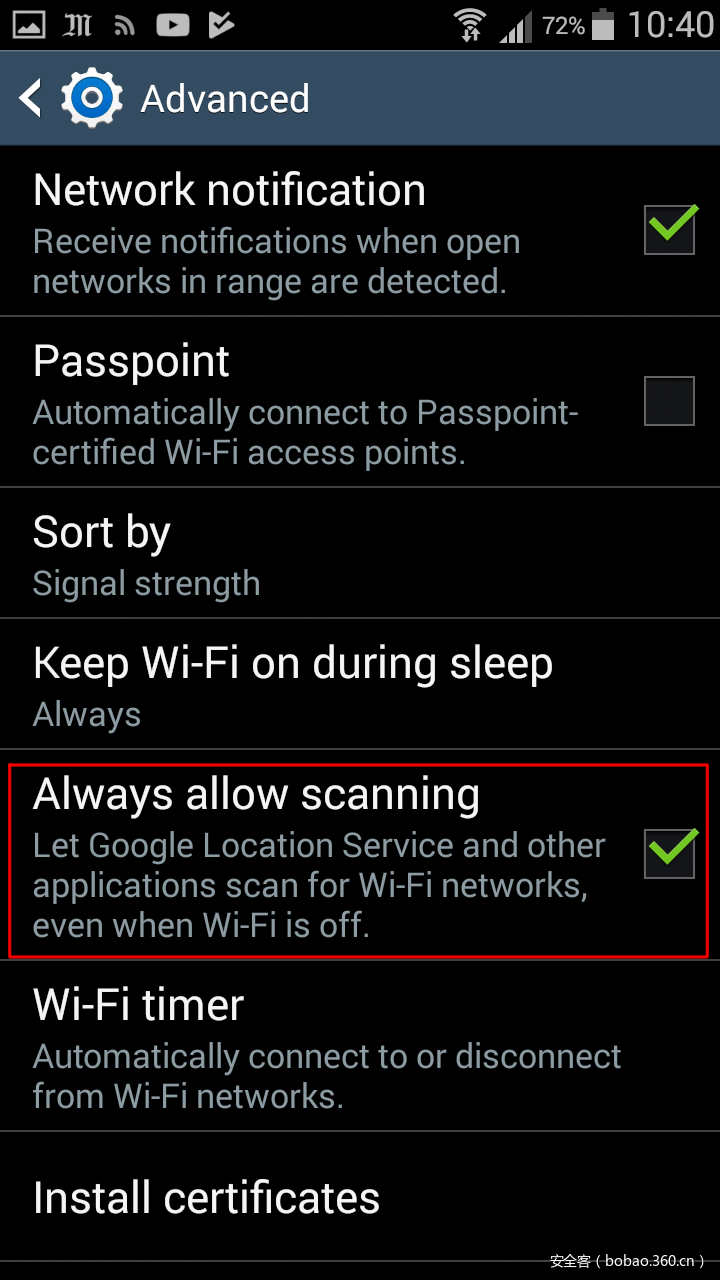Tap the Wi-Fi status icon
720x1280 pixels.
coord(469,25)
